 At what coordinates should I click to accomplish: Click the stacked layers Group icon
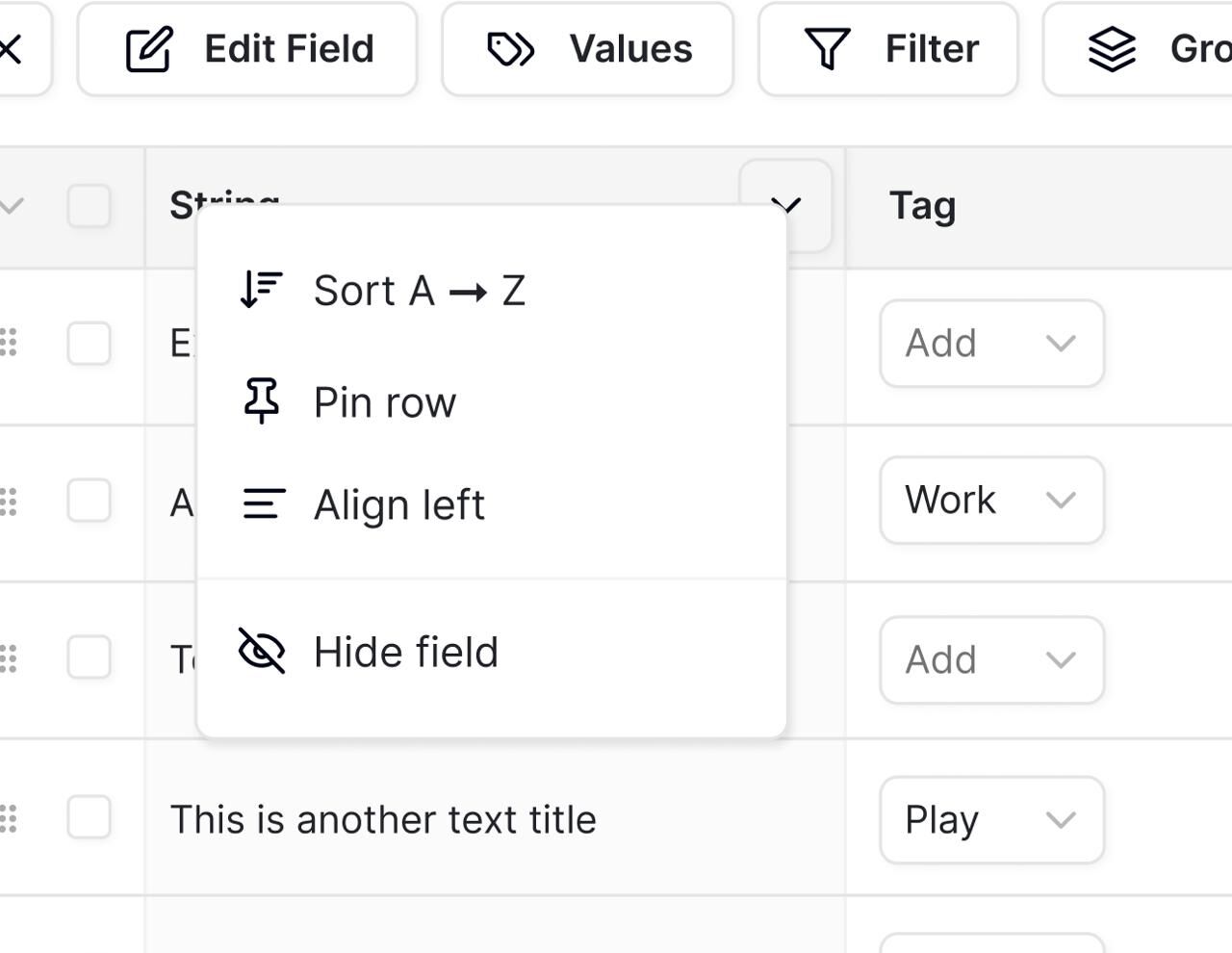pyautogui.click(x=1112, y=49)
